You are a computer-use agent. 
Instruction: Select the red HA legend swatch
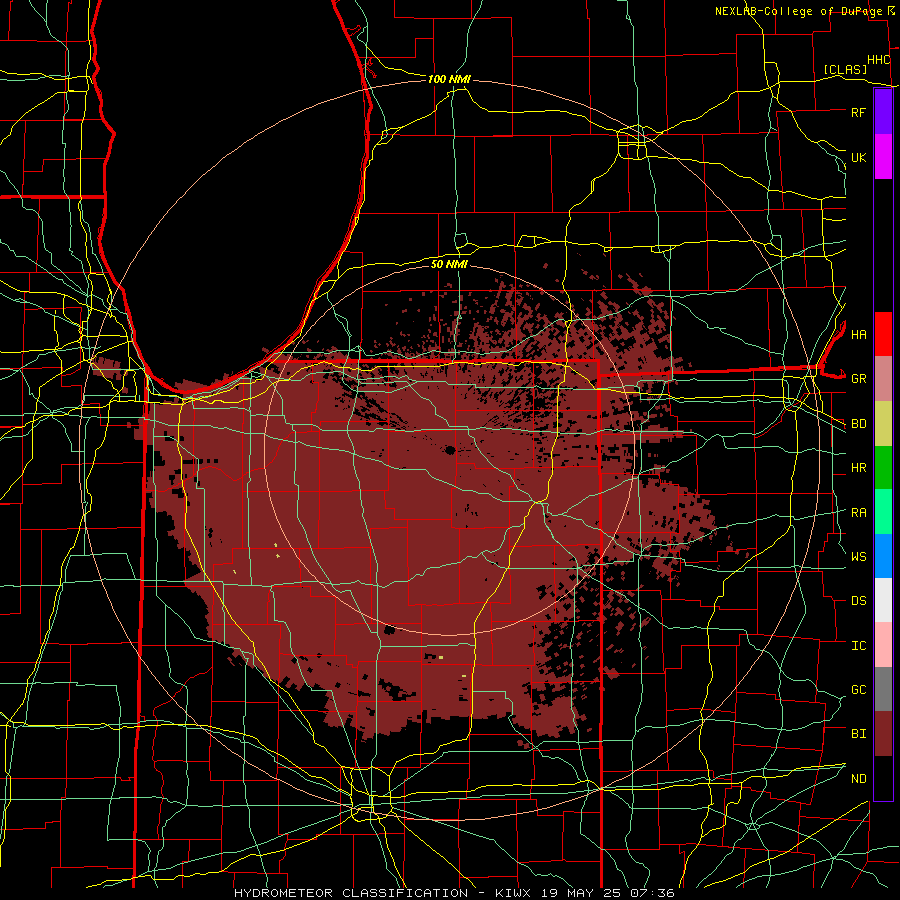pos(883,334)
